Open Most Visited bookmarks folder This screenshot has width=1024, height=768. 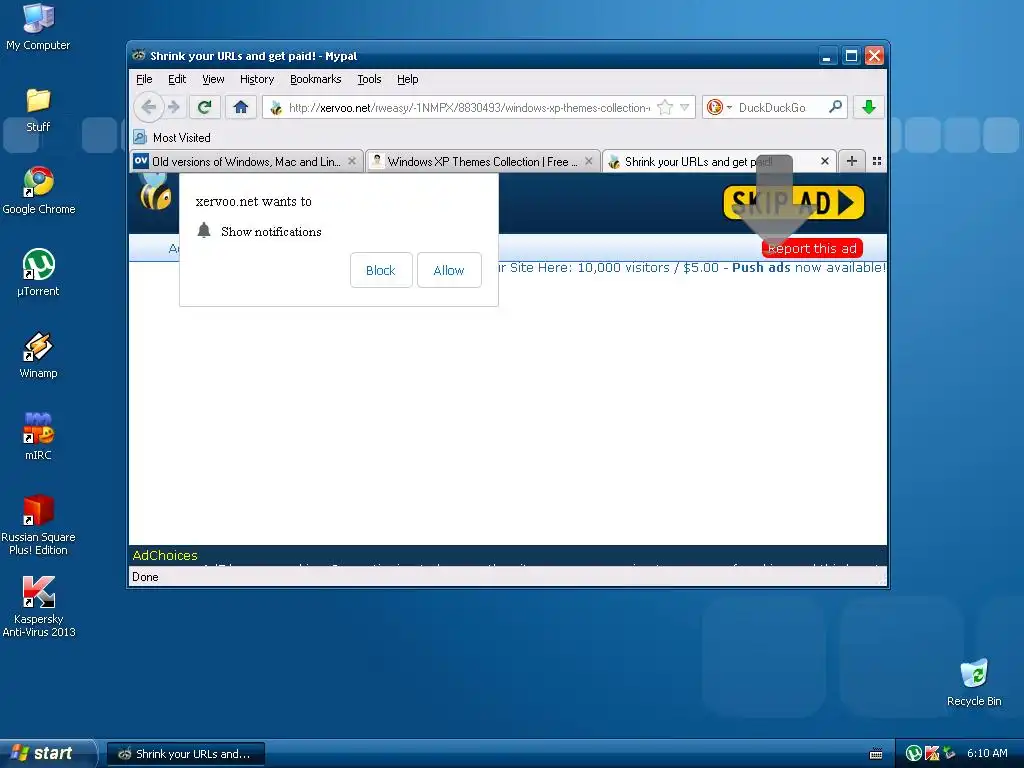(172, 138)
